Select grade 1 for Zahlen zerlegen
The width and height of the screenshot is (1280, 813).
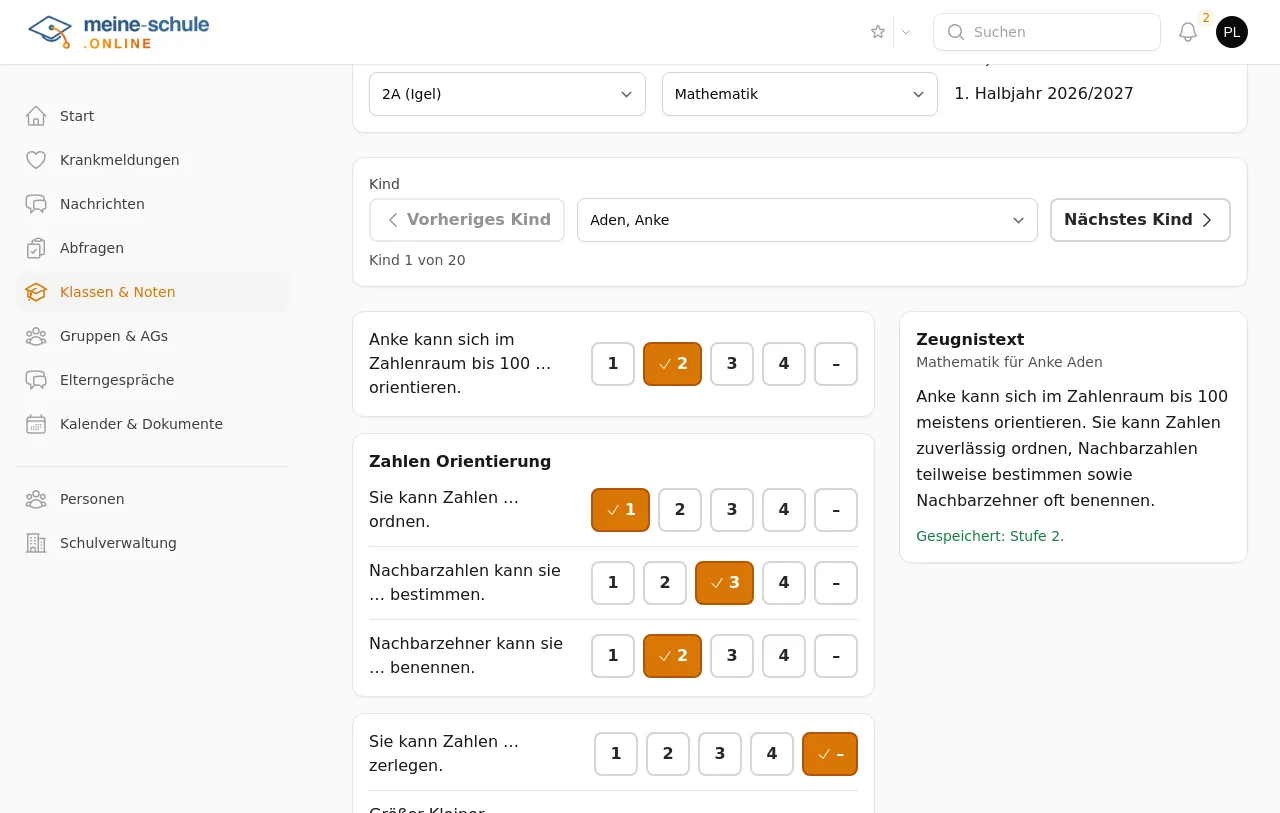pyautogui.click(x=616, y=754)
